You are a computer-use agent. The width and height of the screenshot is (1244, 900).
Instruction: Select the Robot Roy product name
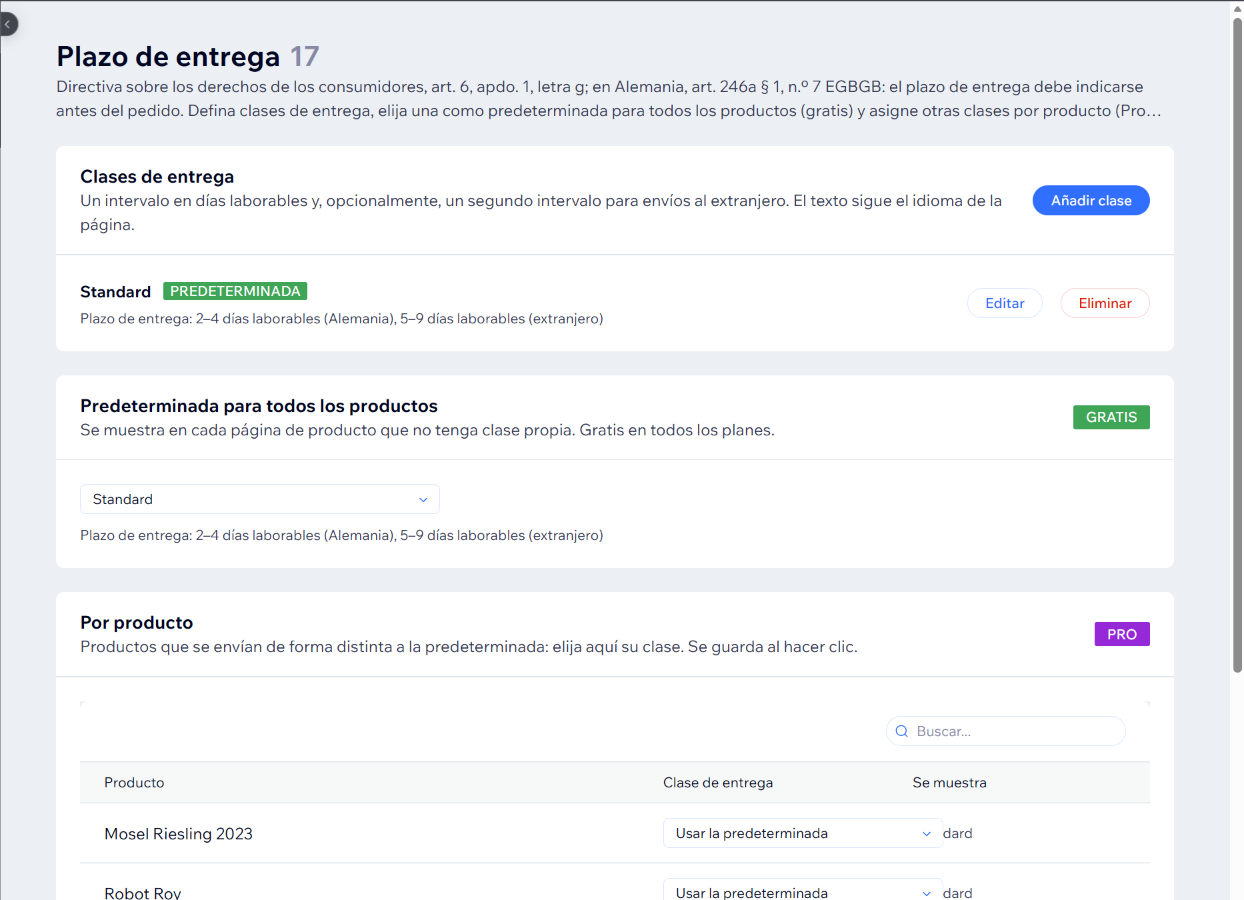click(143, 892)
